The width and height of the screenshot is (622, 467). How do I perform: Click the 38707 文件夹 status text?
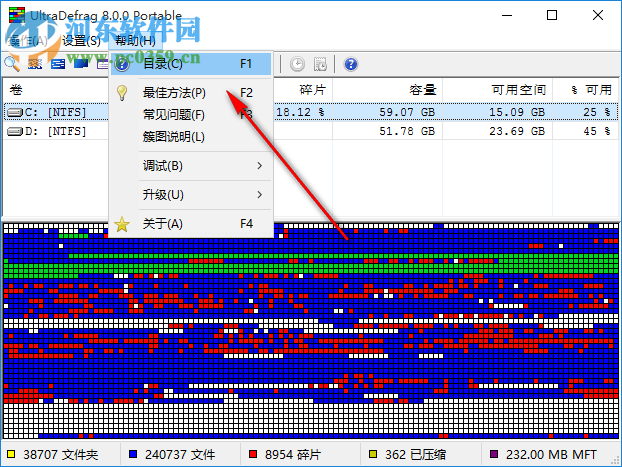[x=61, y=455]
